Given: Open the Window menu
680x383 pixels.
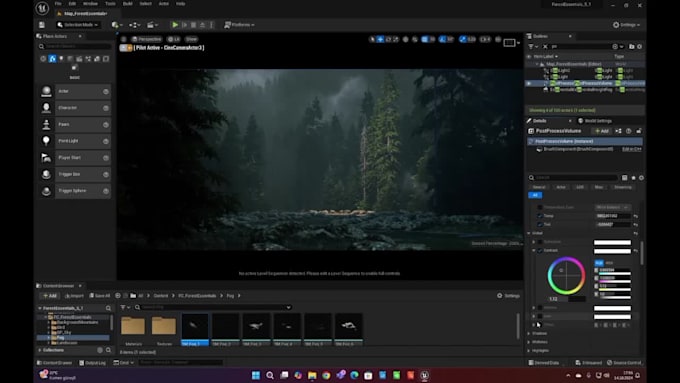Looking at the screenshot, I should coord(90,3).
